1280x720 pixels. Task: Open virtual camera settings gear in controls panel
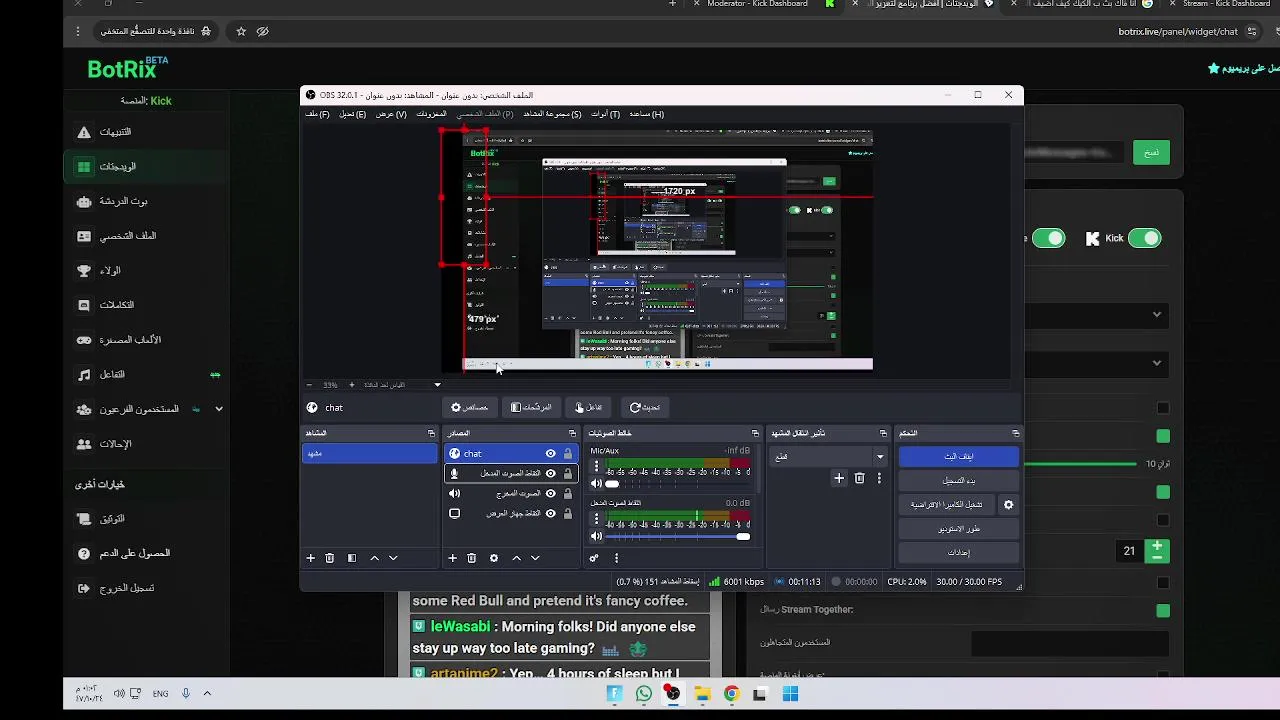1008,505
